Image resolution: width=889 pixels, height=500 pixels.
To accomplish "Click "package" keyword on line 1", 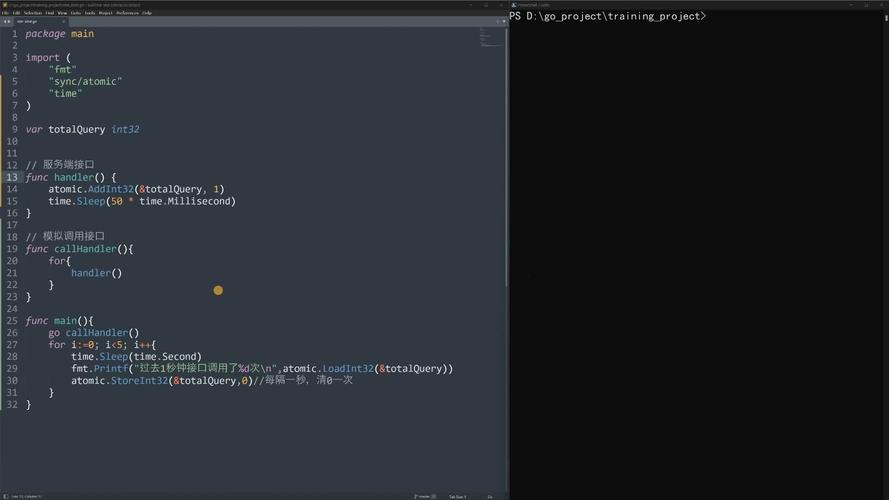I will click(45, 34).
